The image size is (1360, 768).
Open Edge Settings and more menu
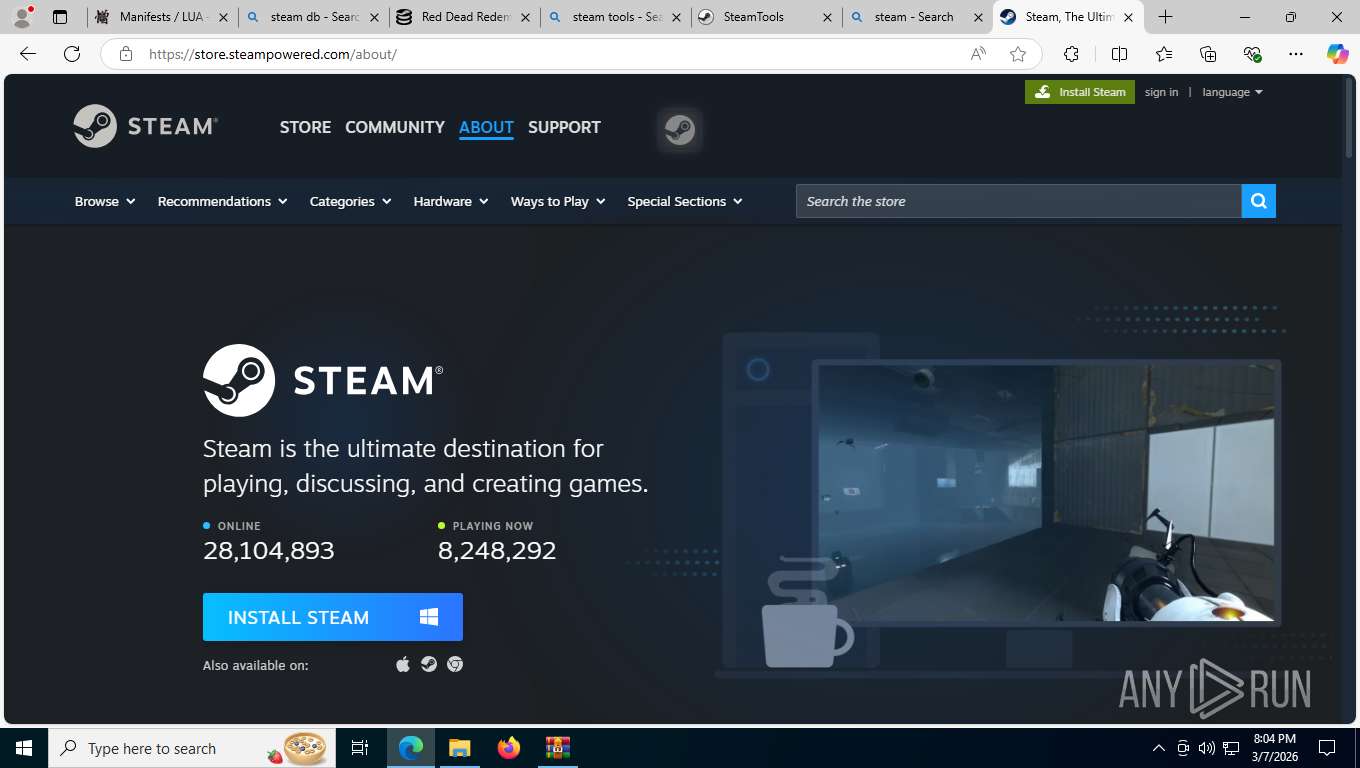click(x=1296, y=54)
